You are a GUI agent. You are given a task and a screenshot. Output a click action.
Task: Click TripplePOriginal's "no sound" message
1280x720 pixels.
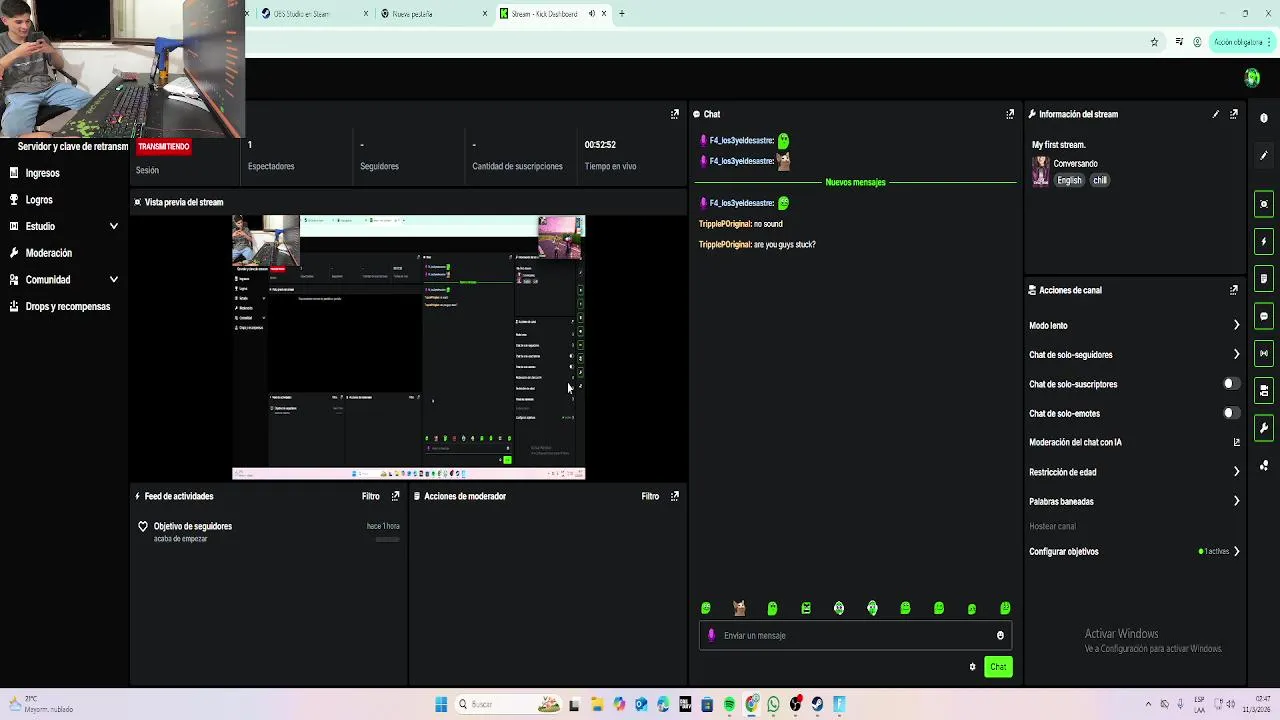(741, 224)
